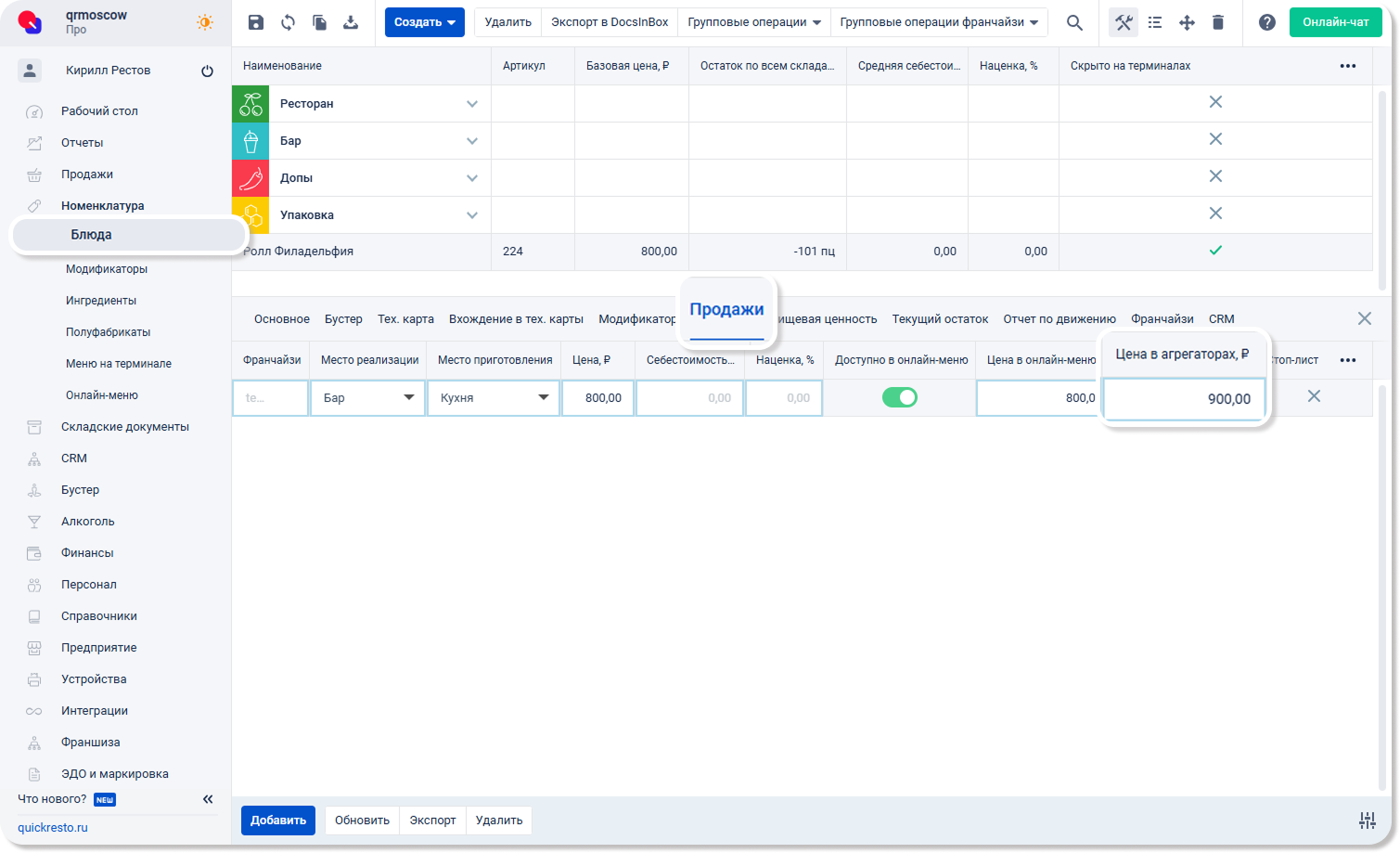Open search with magnifier icon
Screen dimensions: 1400x853
click(x=1074, y=22)
